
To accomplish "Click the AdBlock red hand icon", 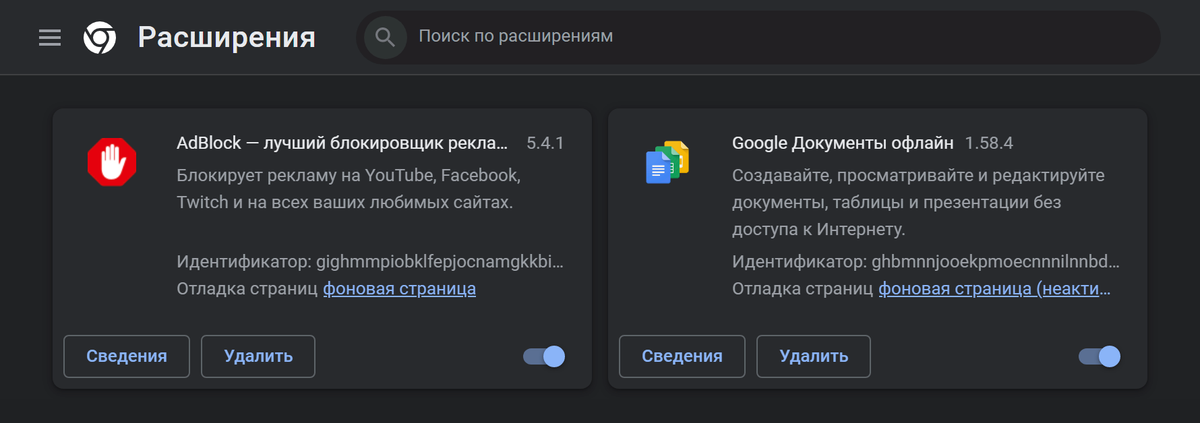I will pos(111,161).
